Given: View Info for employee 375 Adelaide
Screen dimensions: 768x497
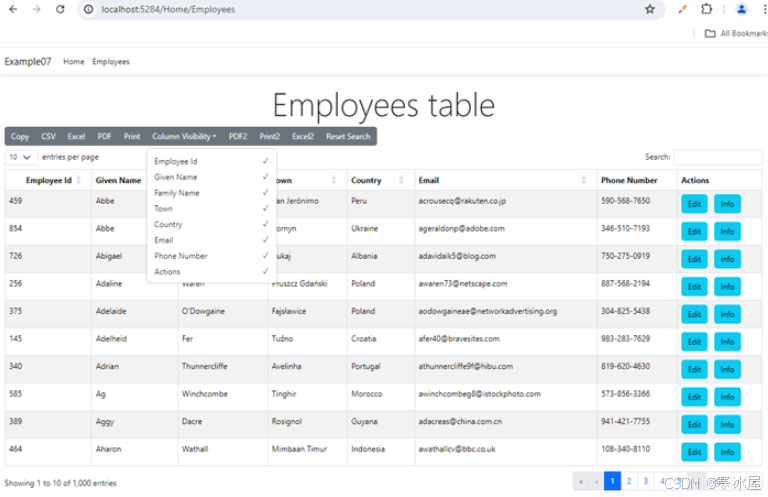Looking at the screenshot, I should pos(727,314).
